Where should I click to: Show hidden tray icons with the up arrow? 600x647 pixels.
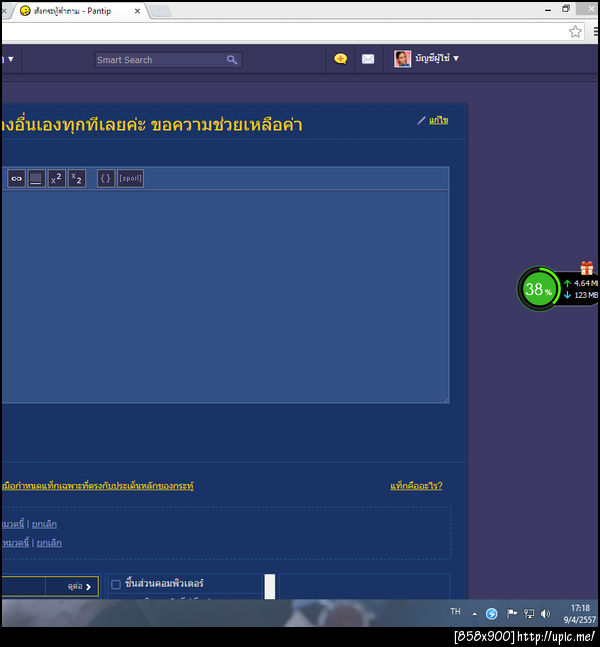(475, 614)
